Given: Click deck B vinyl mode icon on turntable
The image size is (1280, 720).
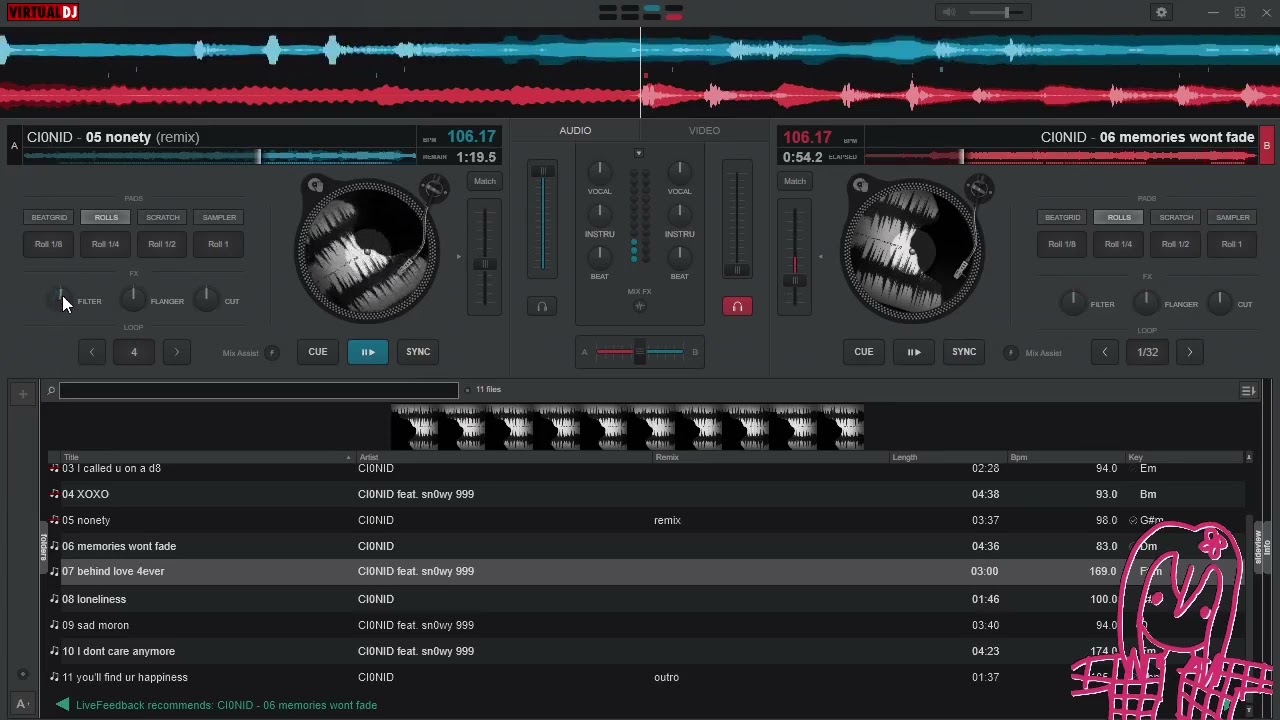Looking at the screenshot, I should 860,185.
